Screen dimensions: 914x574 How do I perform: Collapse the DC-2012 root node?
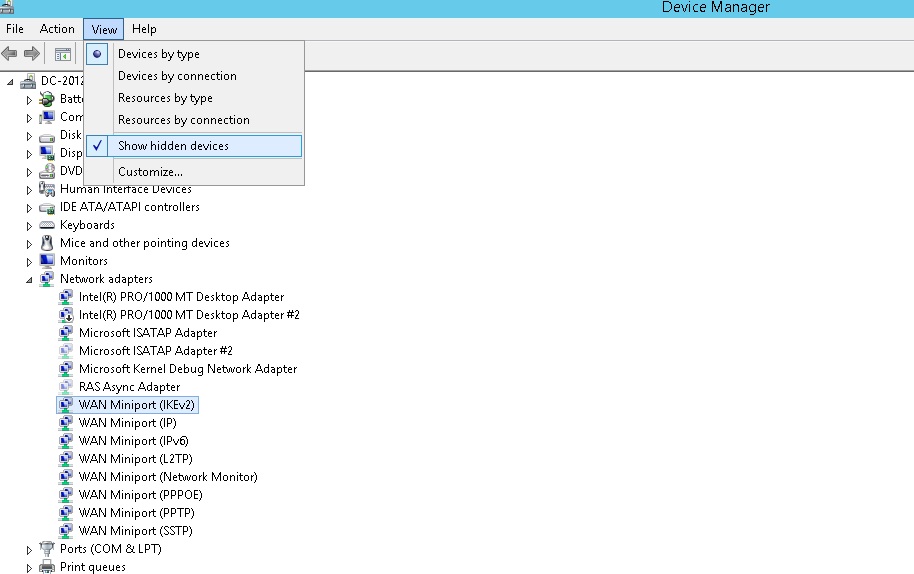coord(10,82)
